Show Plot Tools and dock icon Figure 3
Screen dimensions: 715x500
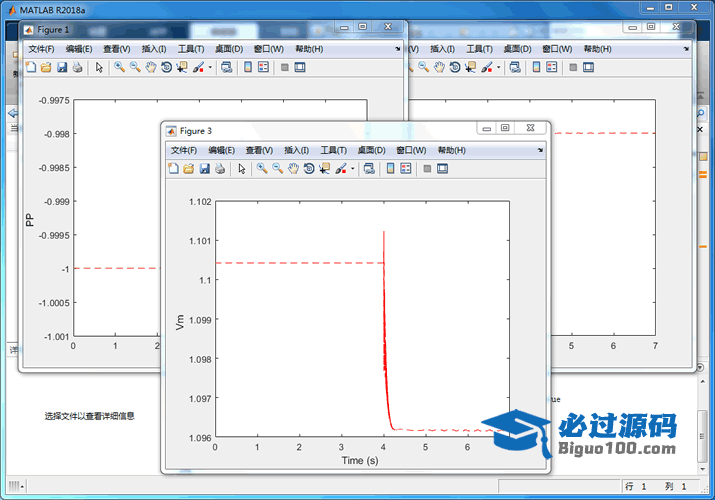coord(442,169)
